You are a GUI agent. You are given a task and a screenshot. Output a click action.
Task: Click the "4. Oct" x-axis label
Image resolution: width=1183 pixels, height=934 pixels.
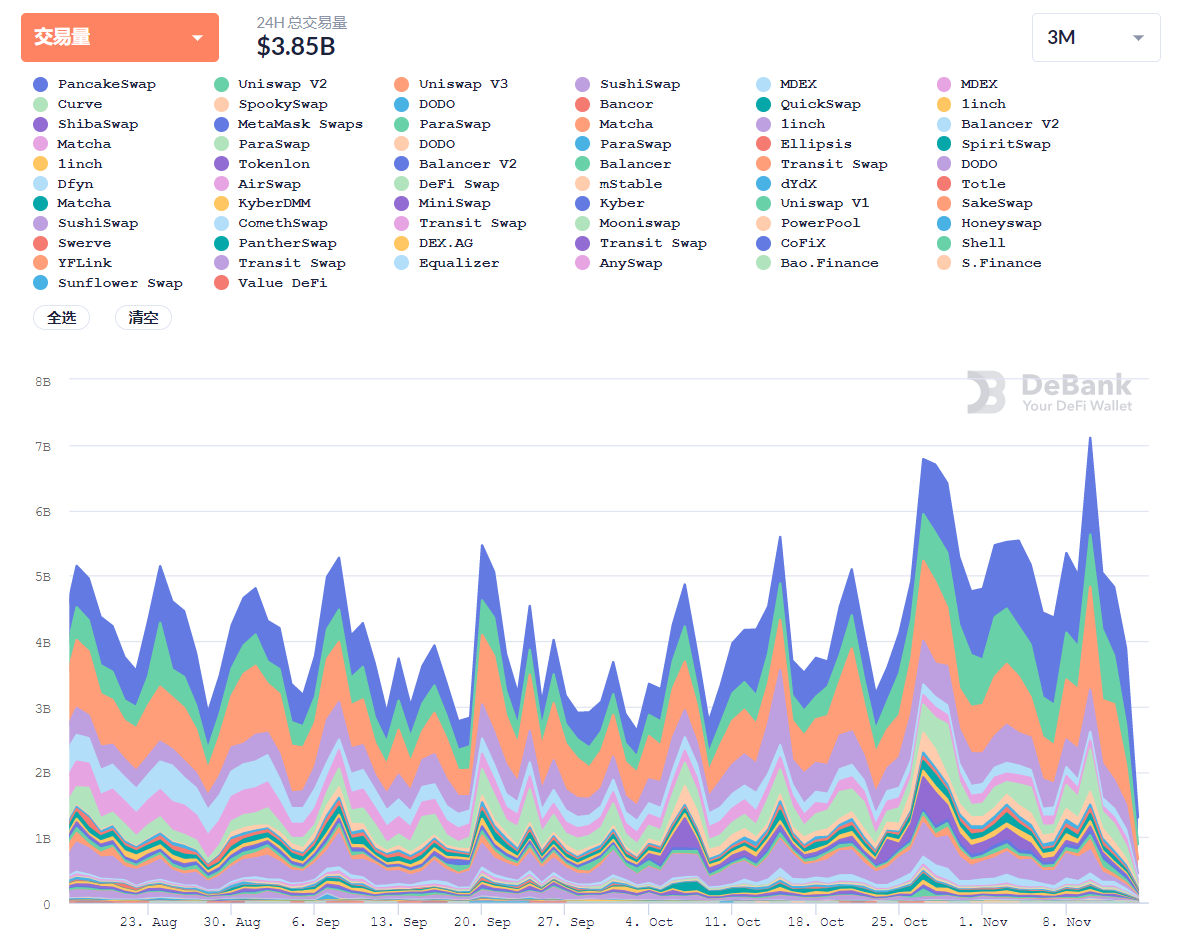pyautogui.click(x=649, y=922)
